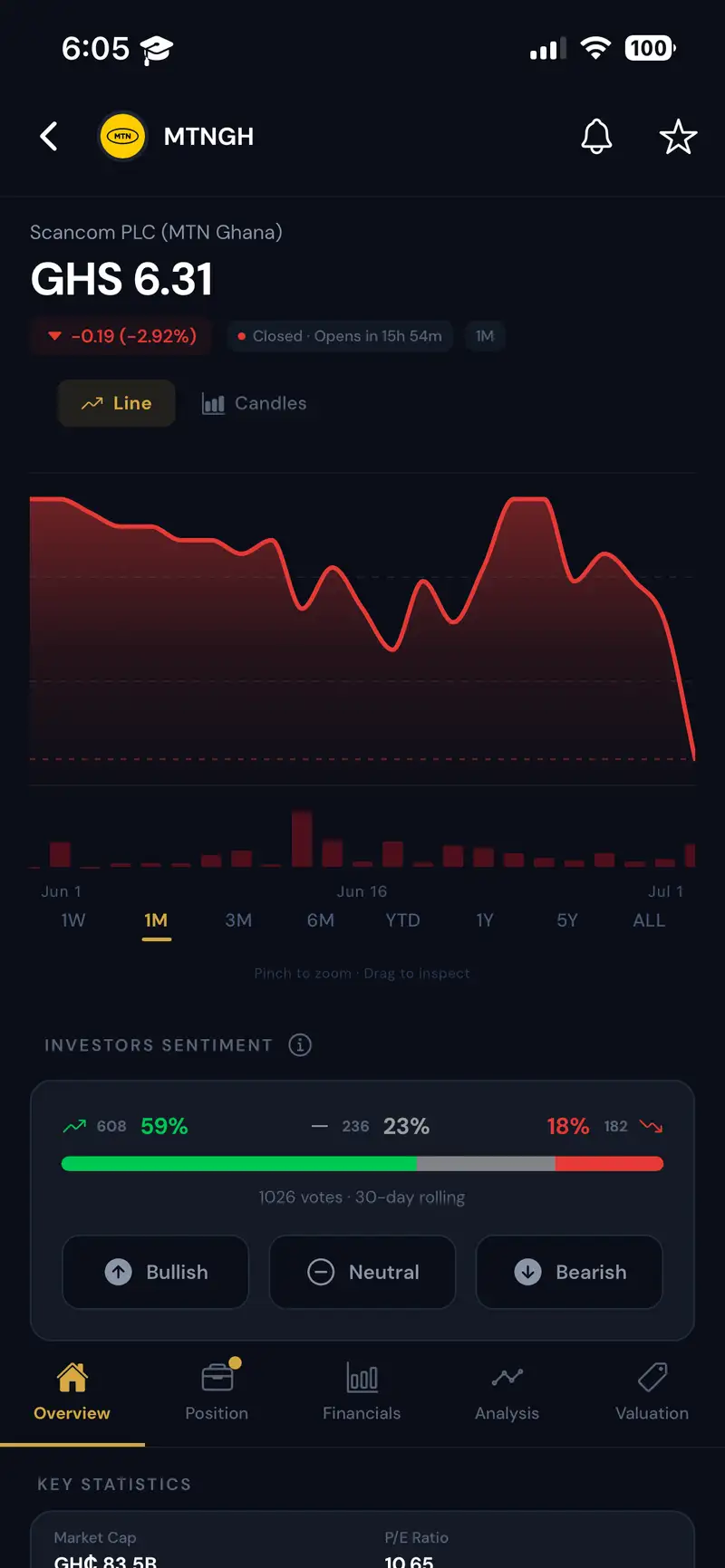Vote Bullish on MTNGH
Screen dimensions: 725x1568
(x=156, y=1272)
